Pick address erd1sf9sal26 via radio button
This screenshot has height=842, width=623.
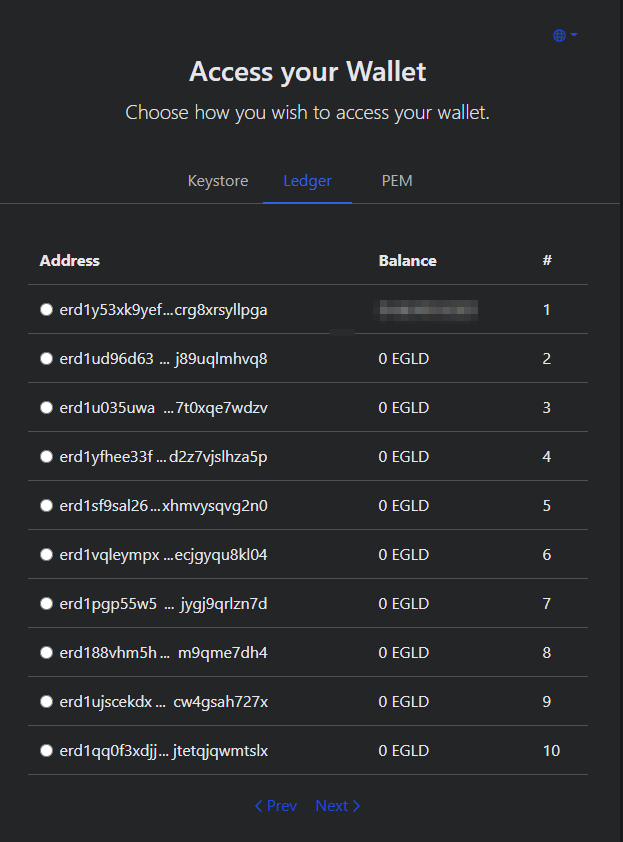46,505
